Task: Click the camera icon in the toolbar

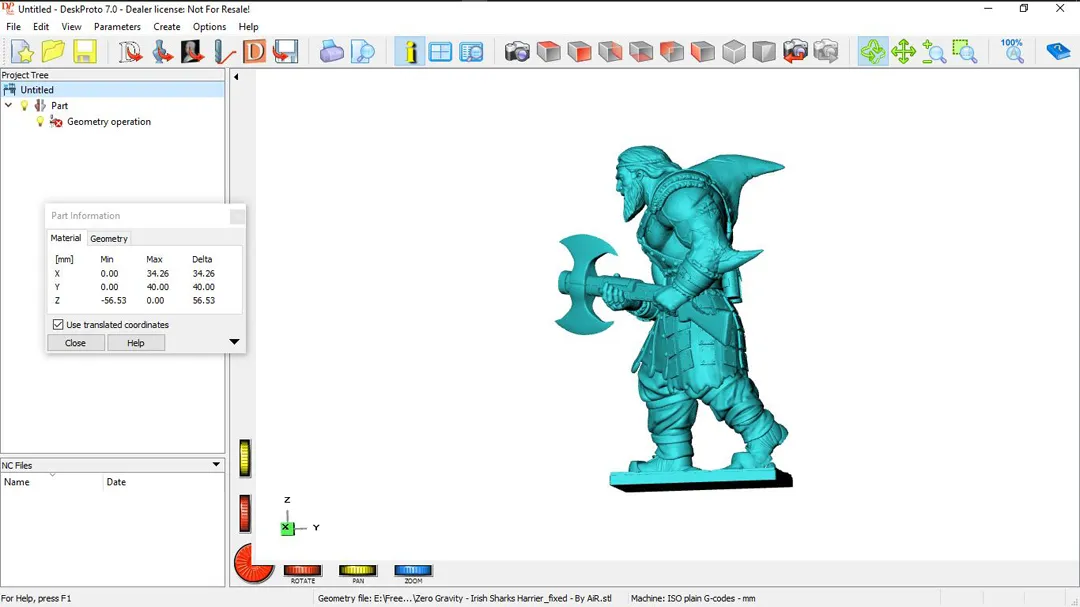Action: pos(517,52)
